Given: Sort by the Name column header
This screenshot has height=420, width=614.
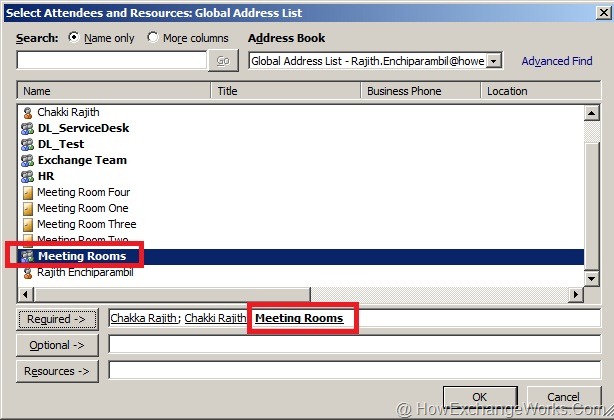Looking at the screenshot, I should (x=114, y=91).
